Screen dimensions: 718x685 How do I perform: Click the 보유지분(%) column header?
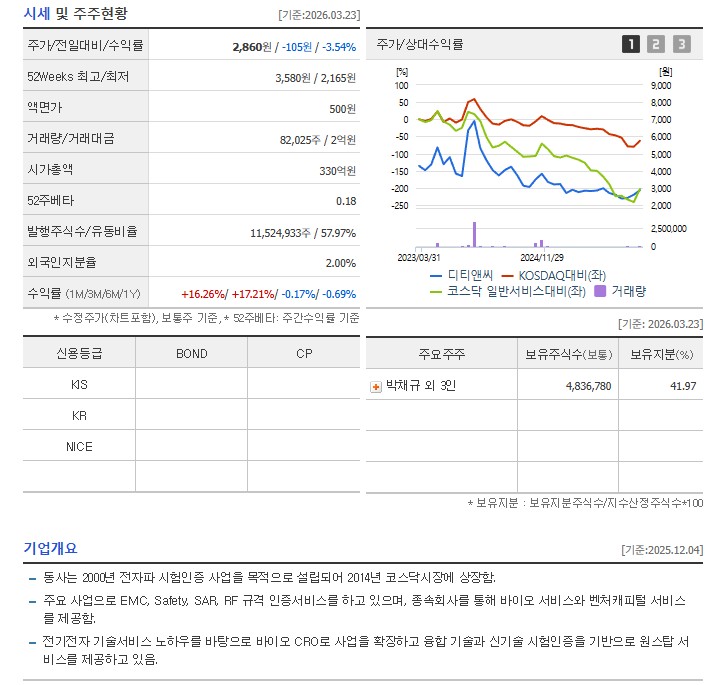click(661, 354)
